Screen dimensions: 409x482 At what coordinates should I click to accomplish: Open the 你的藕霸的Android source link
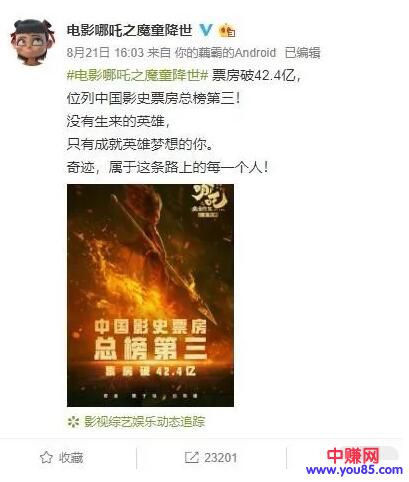tap(225, 53)
